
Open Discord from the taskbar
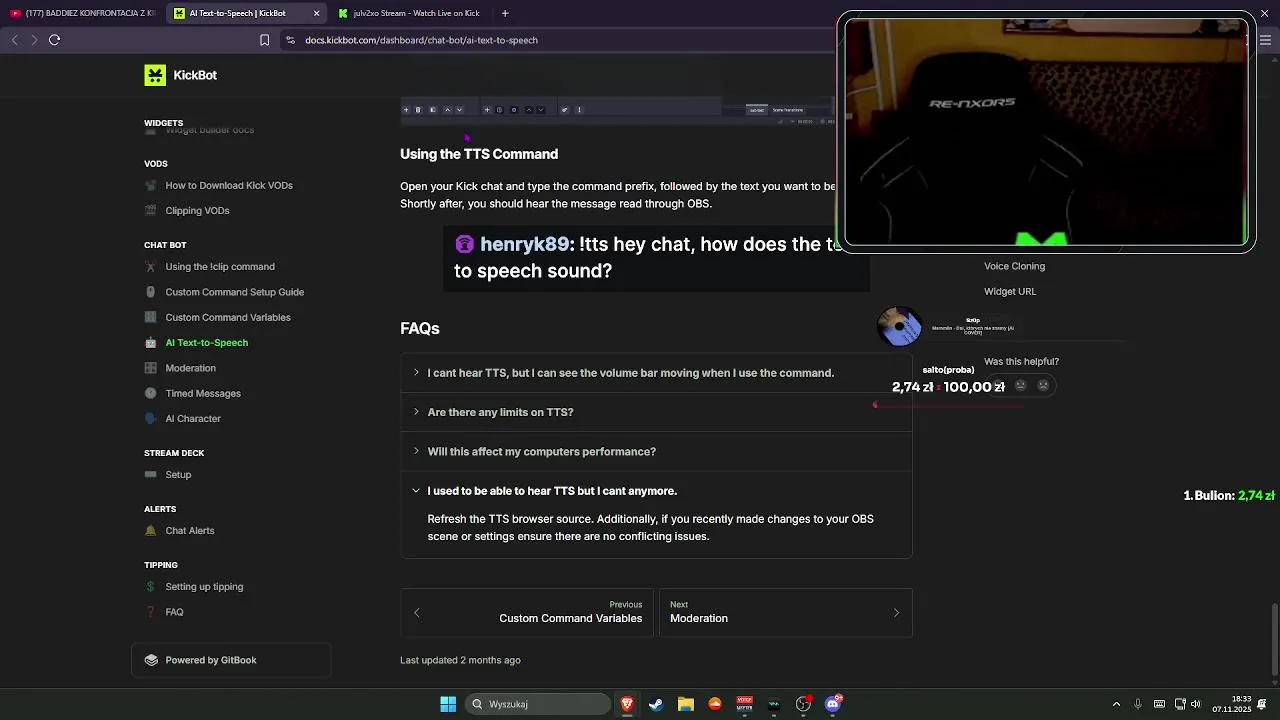tap(833, 704)
